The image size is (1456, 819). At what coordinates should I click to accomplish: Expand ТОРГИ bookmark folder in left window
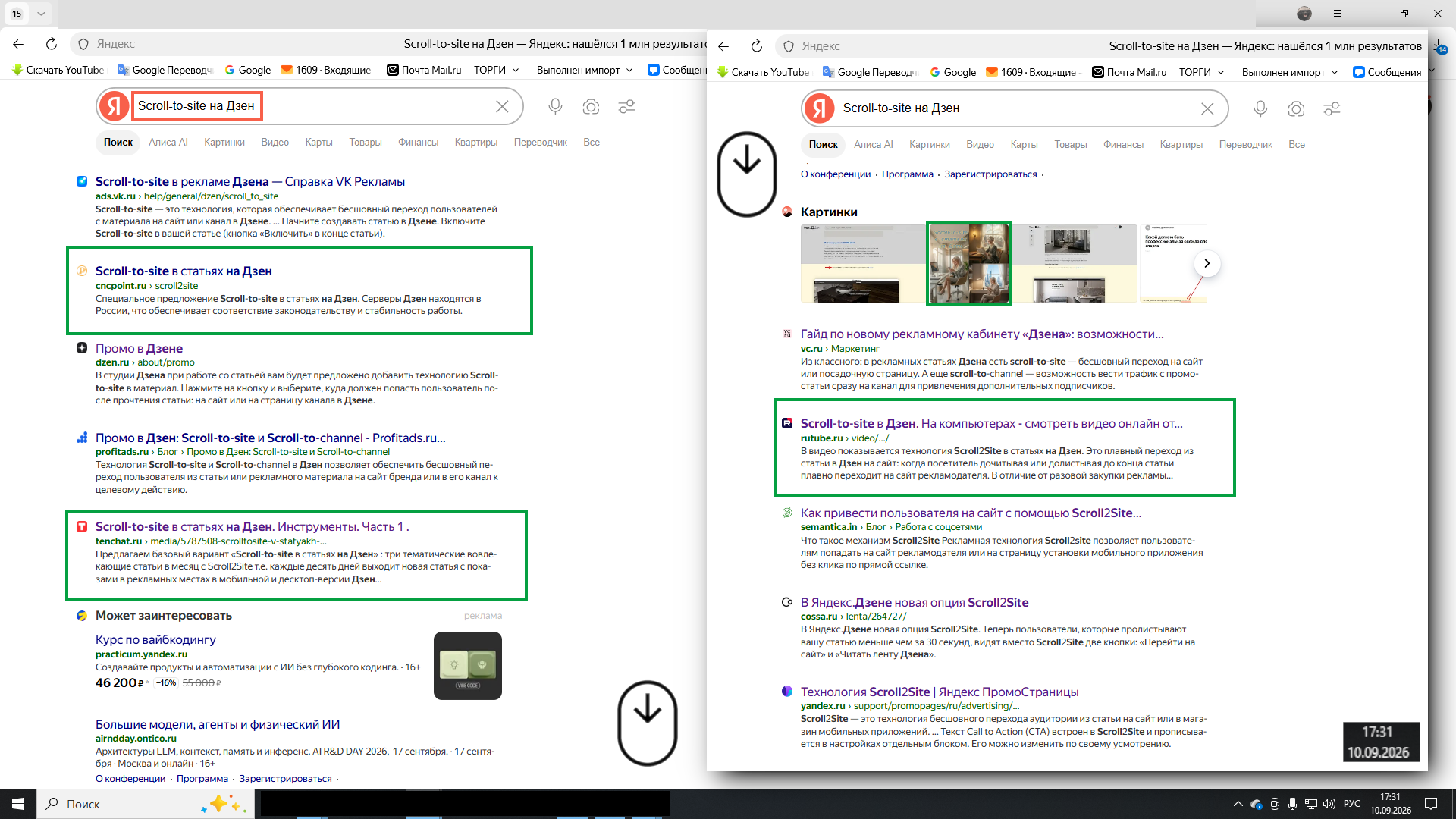tap(497, 70)
